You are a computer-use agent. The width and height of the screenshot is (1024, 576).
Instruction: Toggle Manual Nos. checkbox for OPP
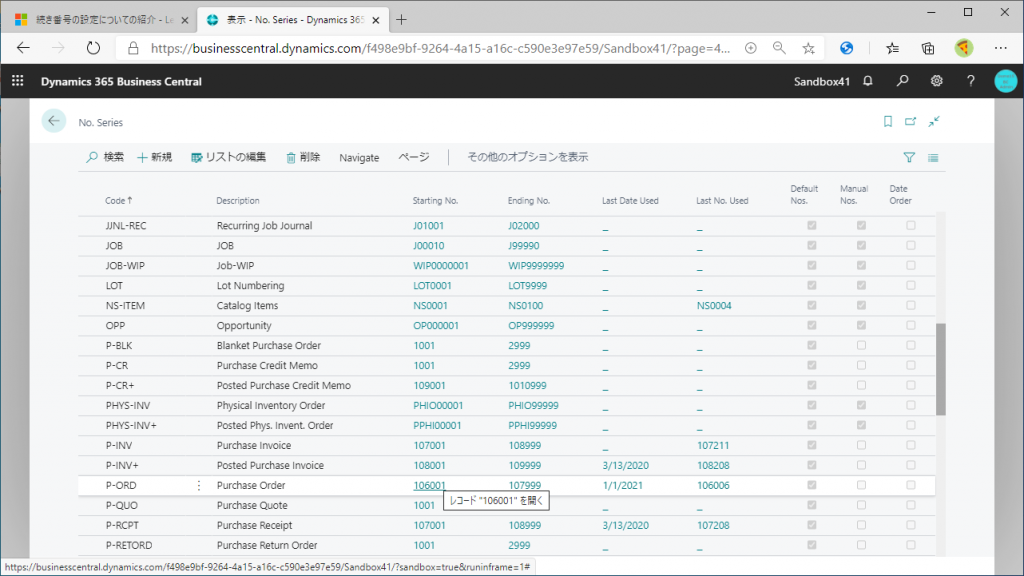(x=861, y=325)
